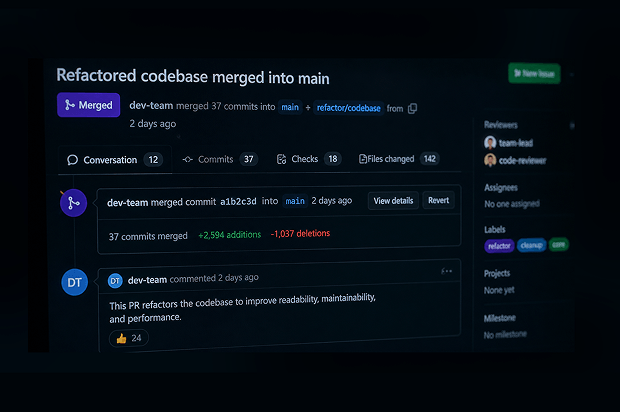Screen dimensions: 620x412
Task: Click the large DT avatar
Action: pos(74,282)
